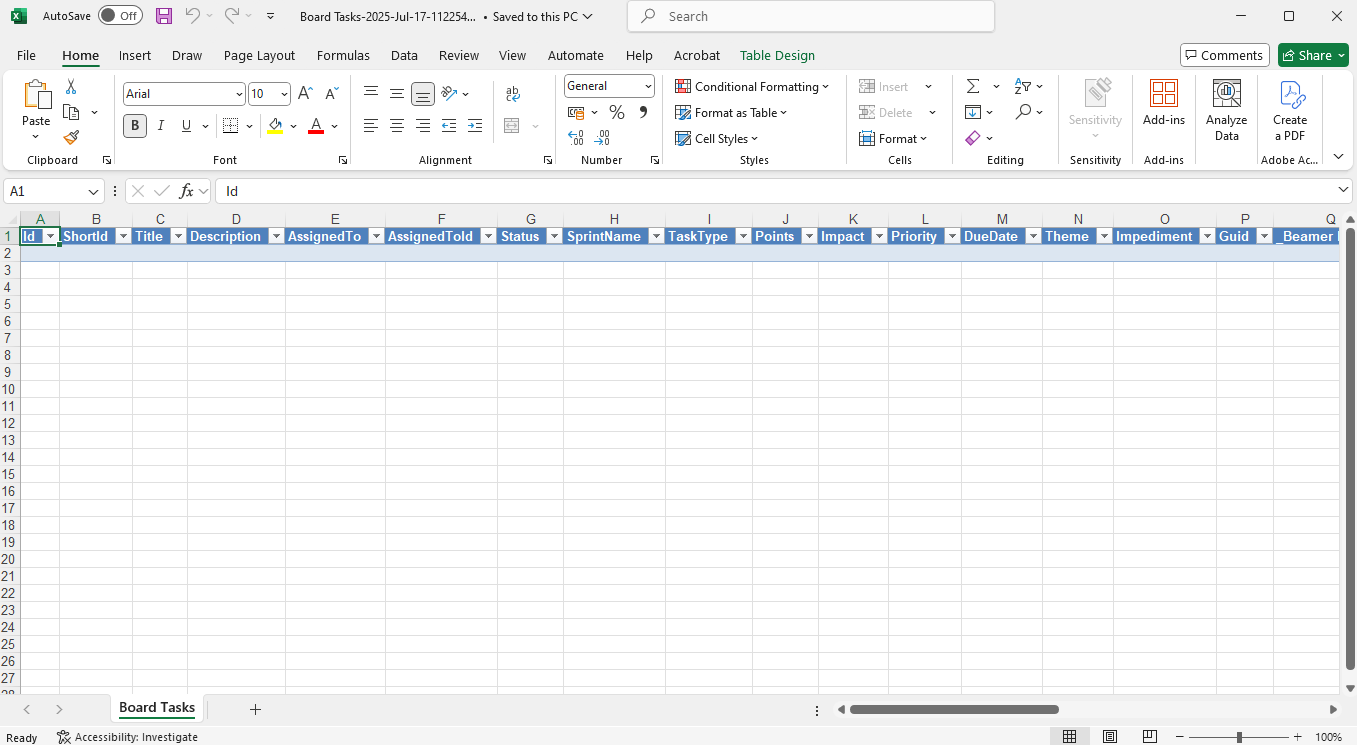
Task: Click the Search box in title bar
Action: [810, 16]
